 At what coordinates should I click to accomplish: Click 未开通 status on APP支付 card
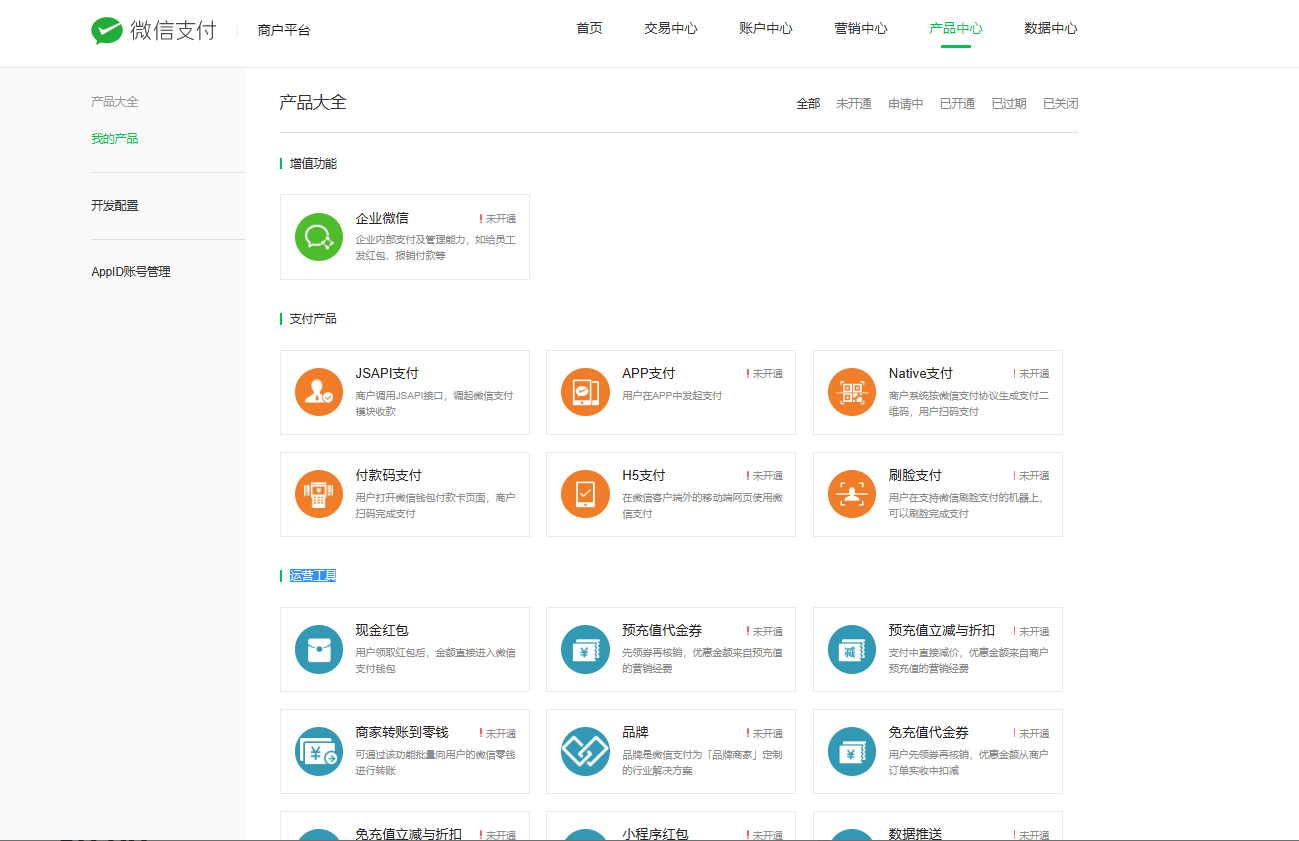pos(765,374)
